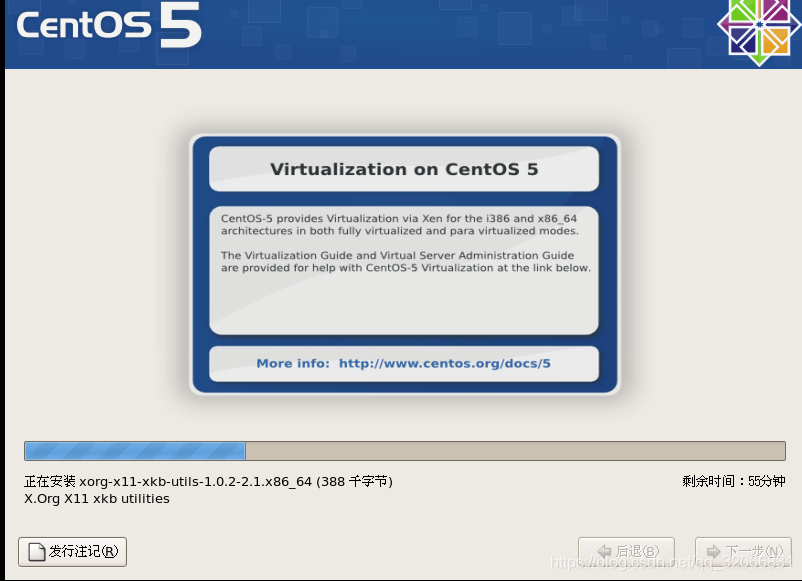Viewport: 802px width, 581px height.
Task: Open the http://www.centos.org/docs/5 link
Action: [444, 364]
